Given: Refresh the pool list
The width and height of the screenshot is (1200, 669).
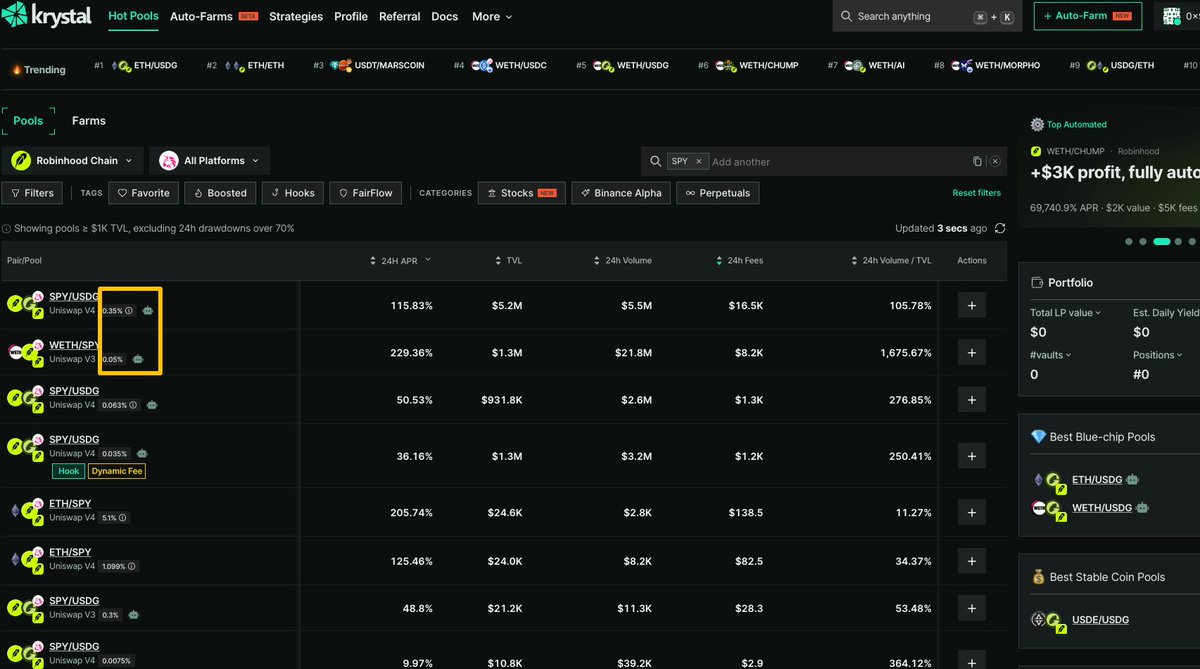Looking at the screenshot, I should point(1000,228).
